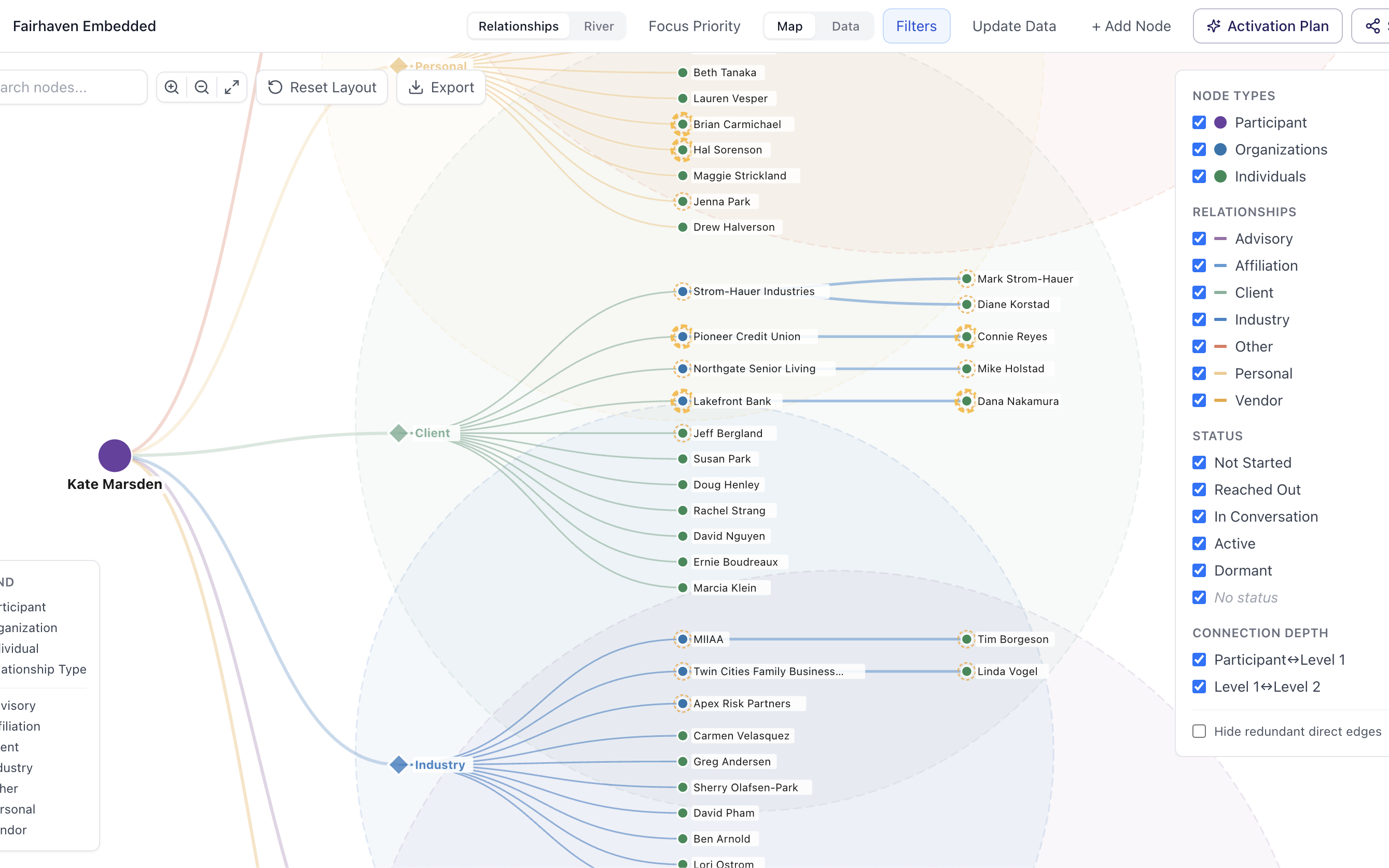This screenshot has height=868, width=1389.
Task: Select the Kate Marsden purple participant node
Action: pyautogui.click(x=115, y=456)
